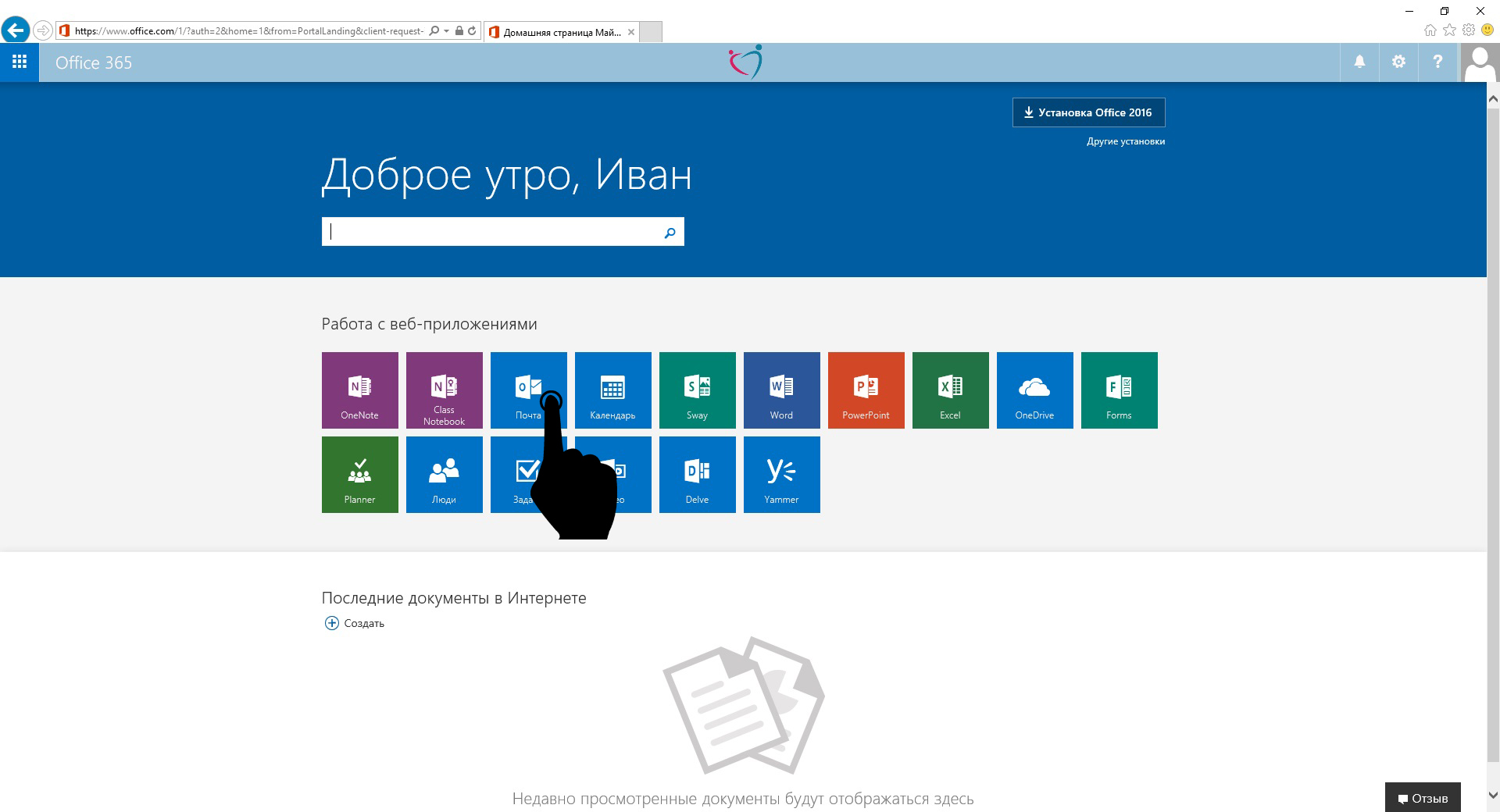Open a new browser tab
1500x812 pixels.
pyautogui.click(x=651, y=32)
